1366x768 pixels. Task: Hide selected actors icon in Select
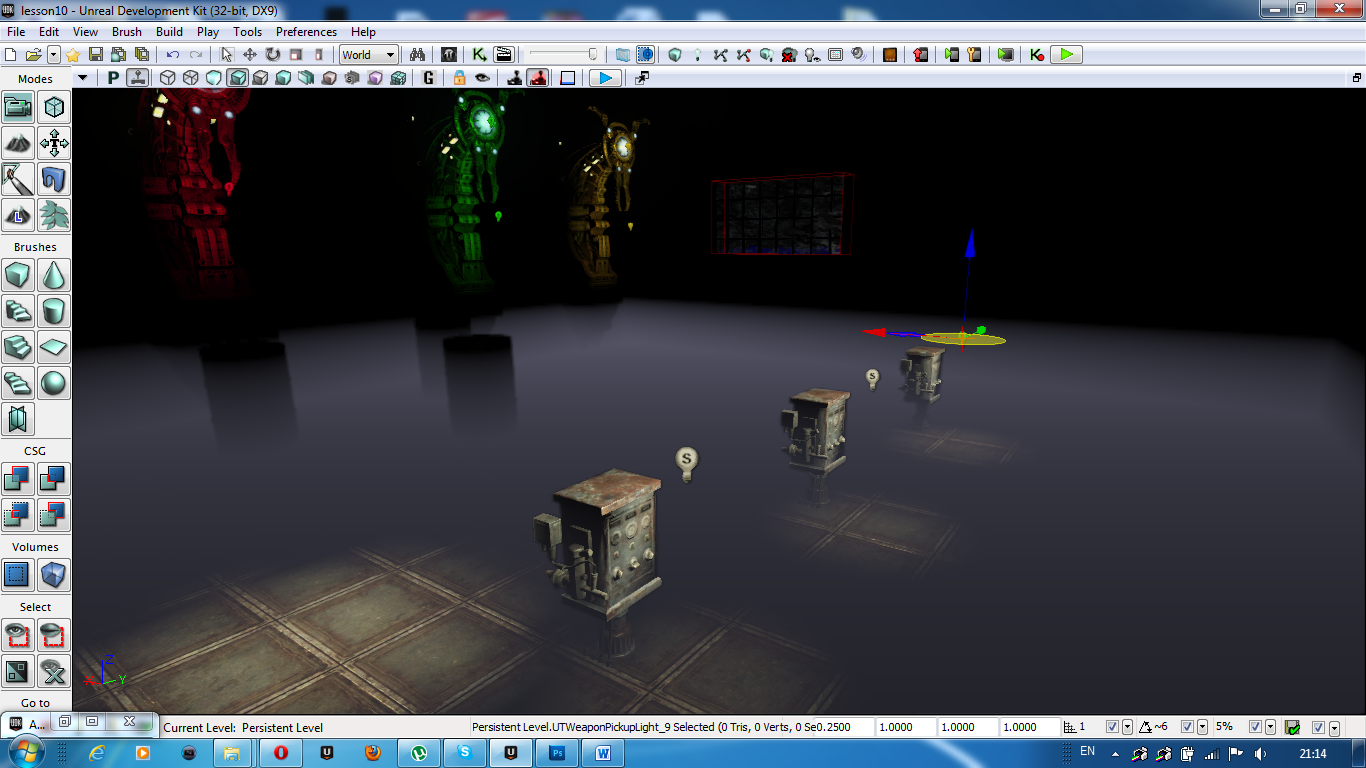coord(54,635)
